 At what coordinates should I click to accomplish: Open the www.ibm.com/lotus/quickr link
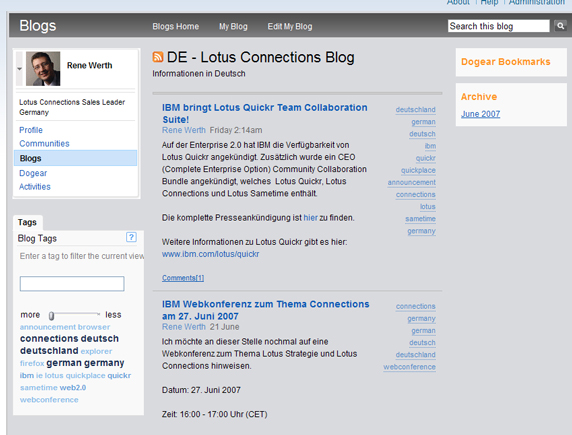[x=210, y=254]
